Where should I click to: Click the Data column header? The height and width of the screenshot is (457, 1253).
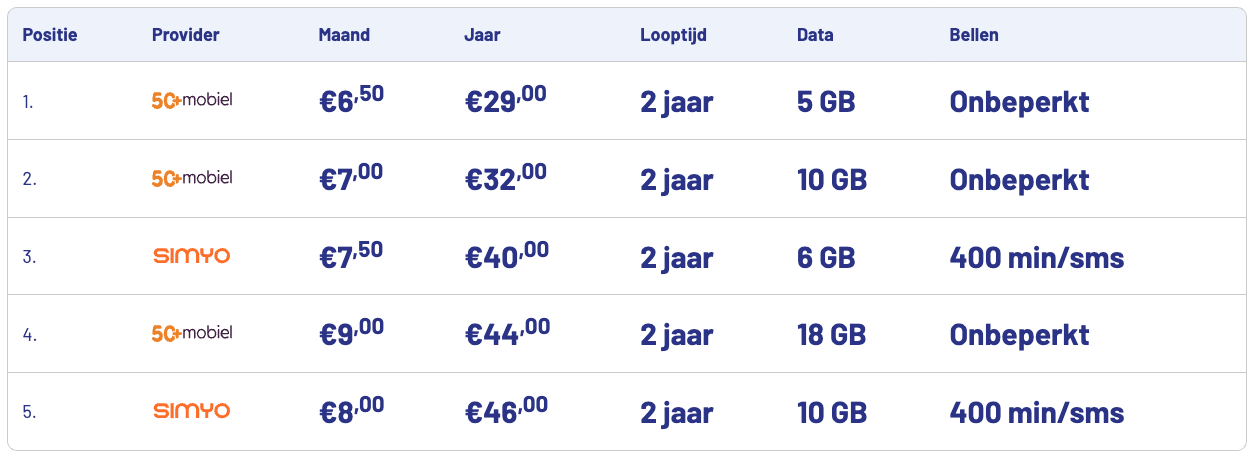tap(815, 35)
